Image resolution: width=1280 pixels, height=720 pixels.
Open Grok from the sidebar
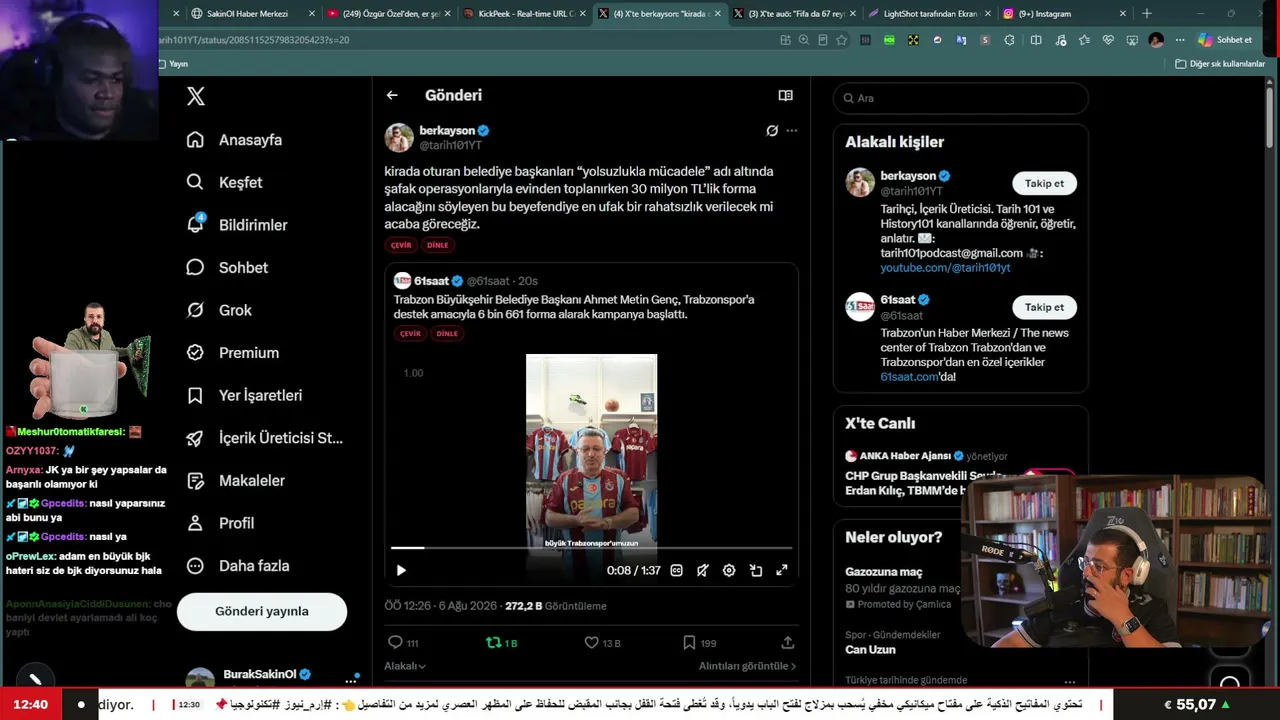219,310
